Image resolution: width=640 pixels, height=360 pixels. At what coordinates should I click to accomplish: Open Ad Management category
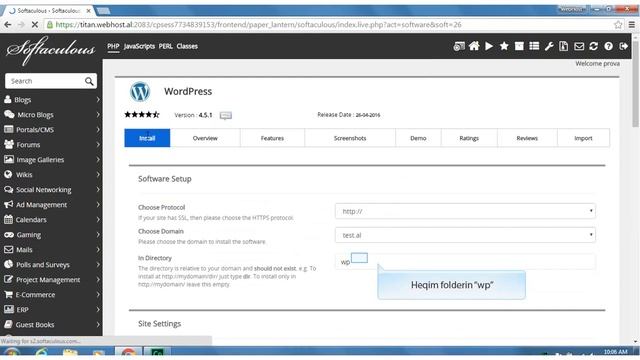click(51, 205)
